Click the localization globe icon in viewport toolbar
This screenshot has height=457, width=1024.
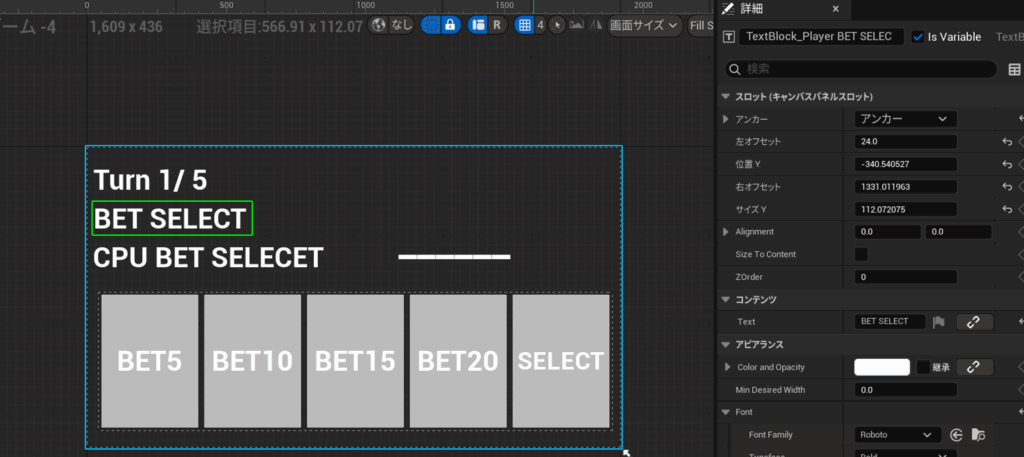coord(380,25)
